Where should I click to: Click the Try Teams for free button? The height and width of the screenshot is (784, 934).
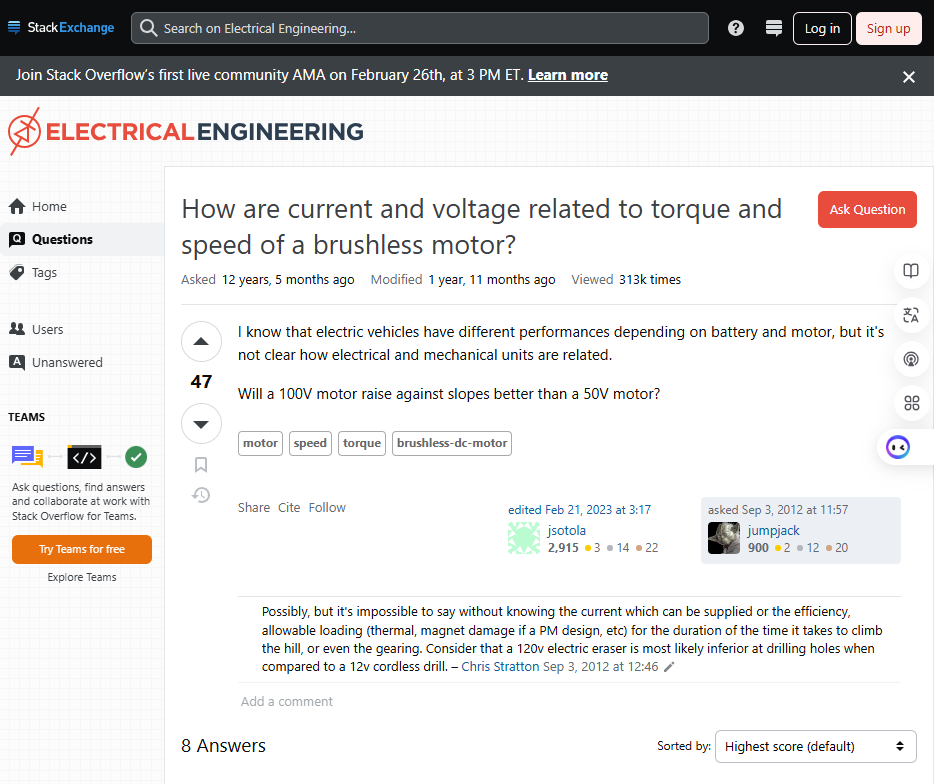click(82, 549)
